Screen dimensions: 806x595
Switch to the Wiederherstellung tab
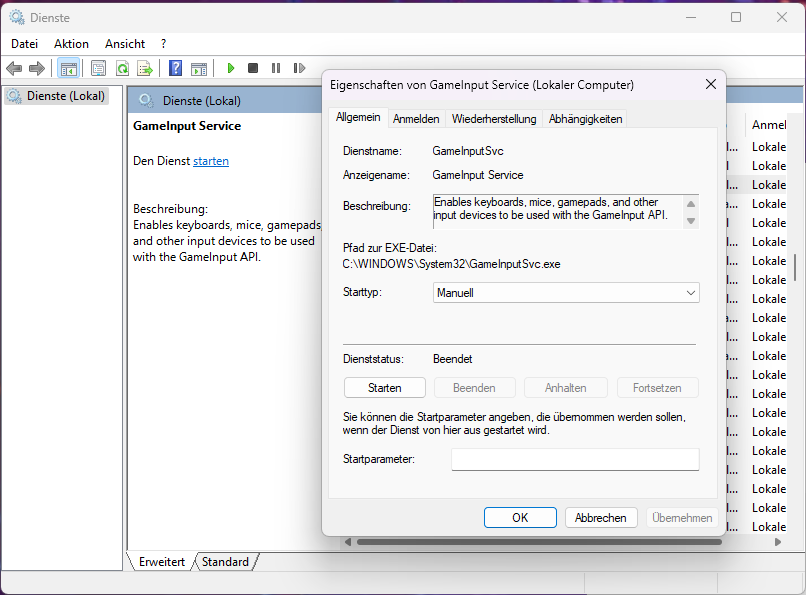tap(494, 119)
